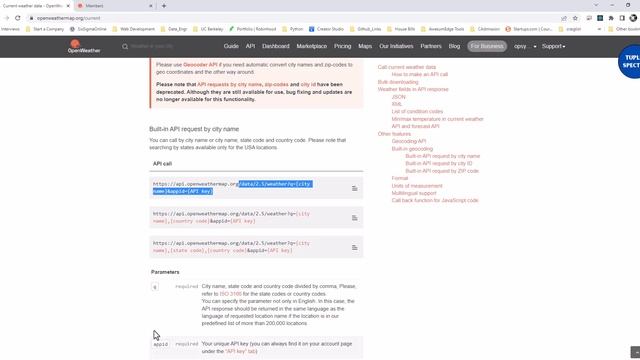The width and height of the screenshot is (640, 360).
Task: Copy the state code, country code API call
Action: tap(354, 247)
